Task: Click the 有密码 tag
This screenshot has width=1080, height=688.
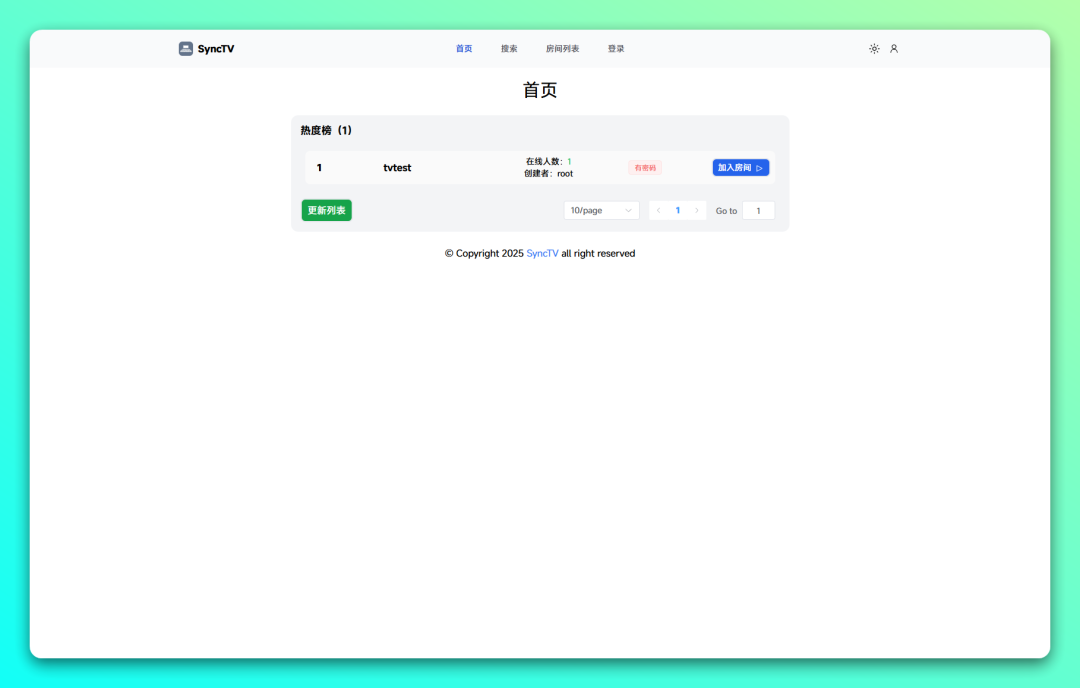Action: click(645, 167)
